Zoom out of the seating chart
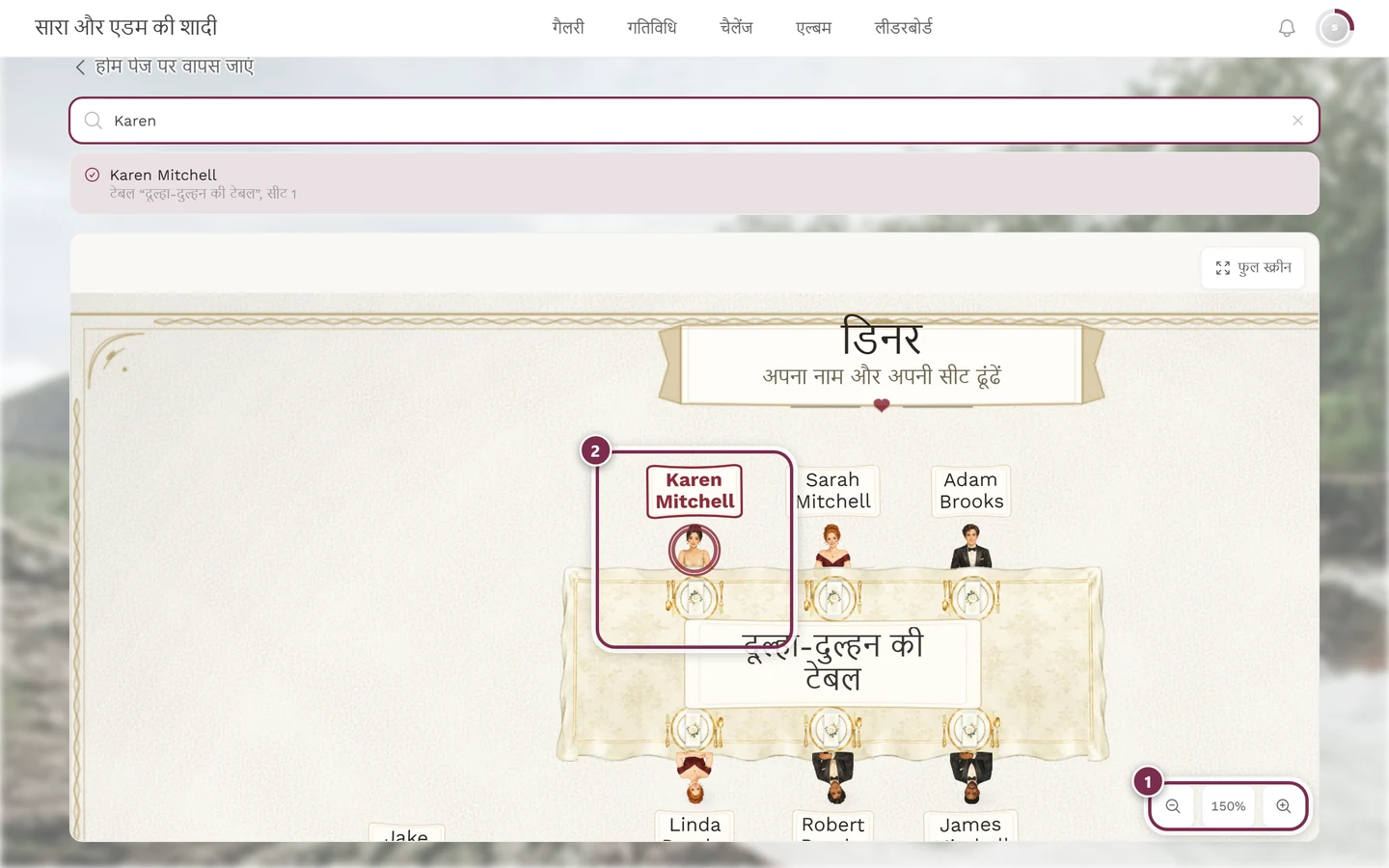 point(1173,806)
